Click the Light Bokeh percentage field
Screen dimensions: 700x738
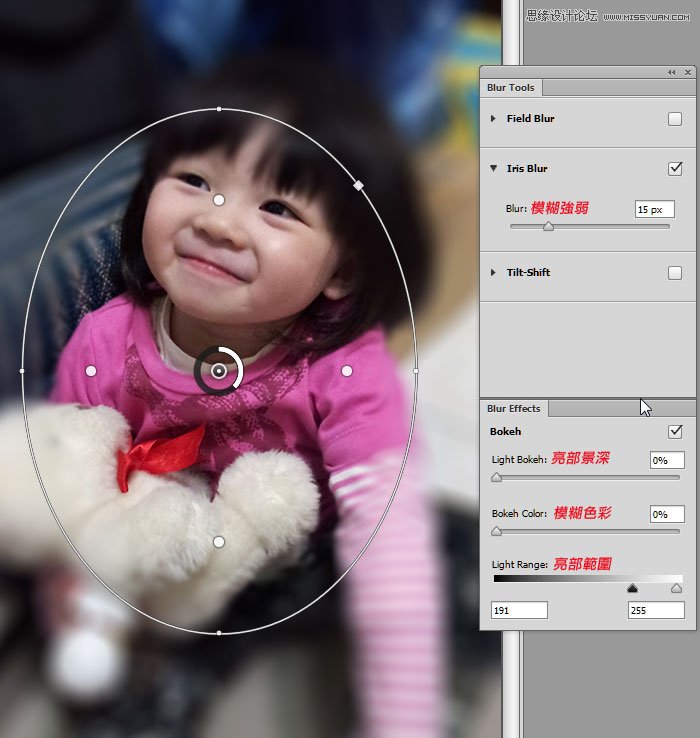click(x=667, y=460)
